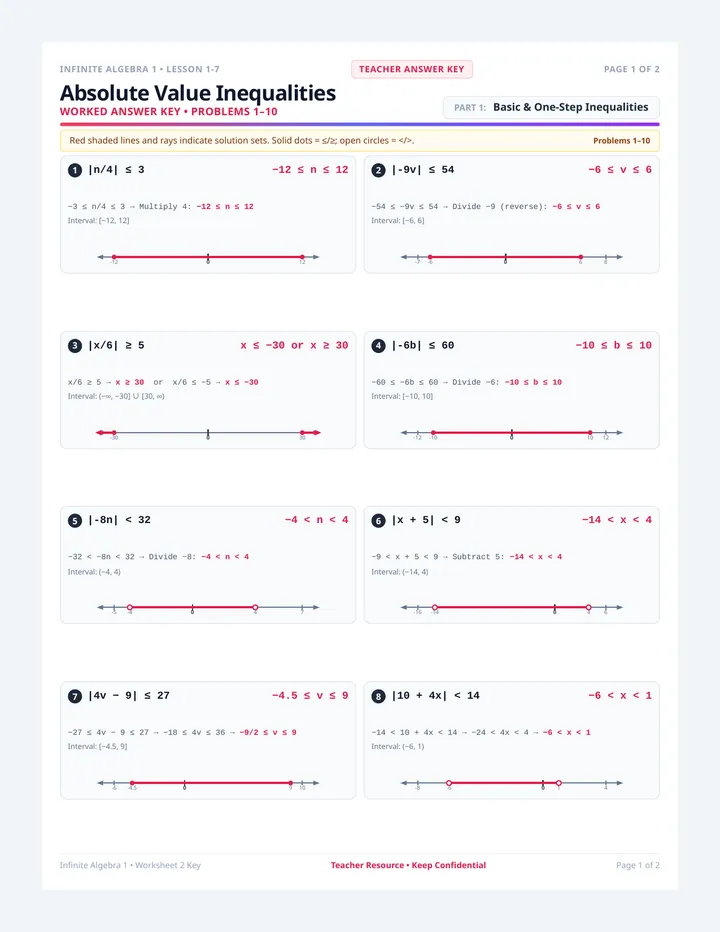Click the answer −12 ≤ n ≤ 12
The width and height of the screenshot is (720, 932).
pos(310,169)
